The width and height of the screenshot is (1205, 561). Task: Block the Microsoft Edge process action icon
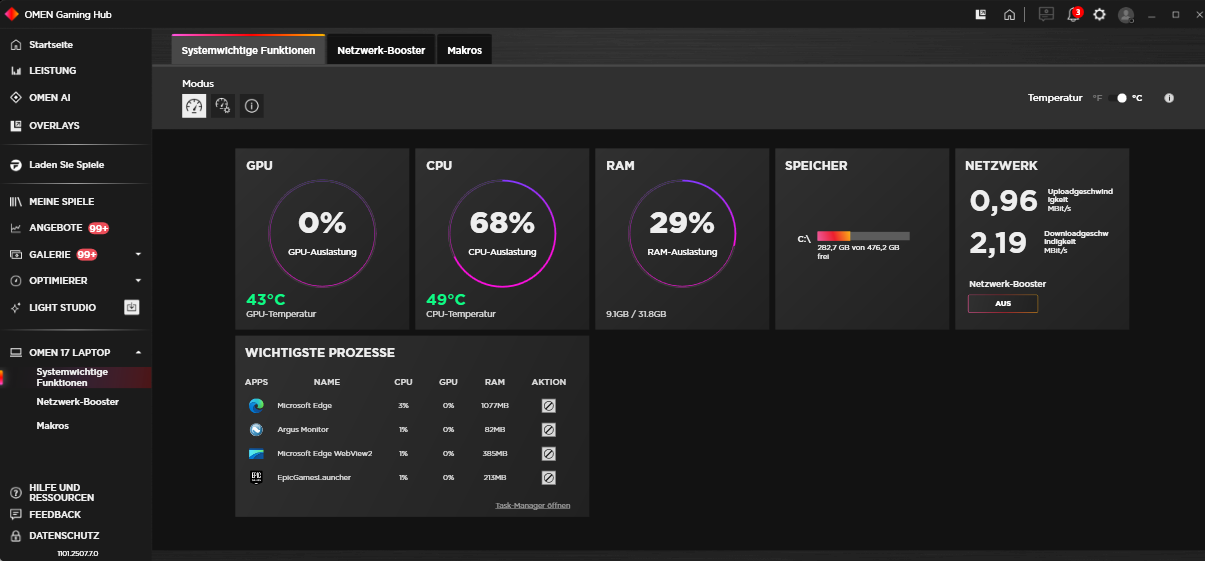coord(549,406)
